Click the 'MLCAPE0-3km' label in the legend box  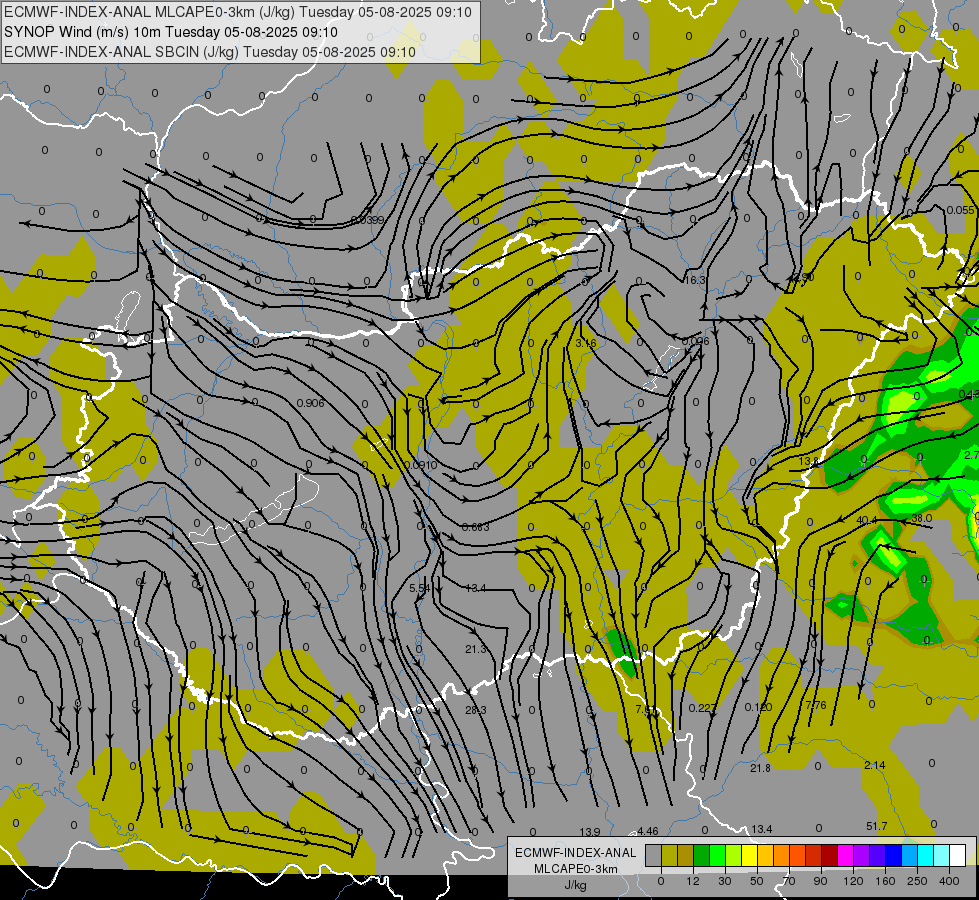pyautogui.click(x=575, y=869)
